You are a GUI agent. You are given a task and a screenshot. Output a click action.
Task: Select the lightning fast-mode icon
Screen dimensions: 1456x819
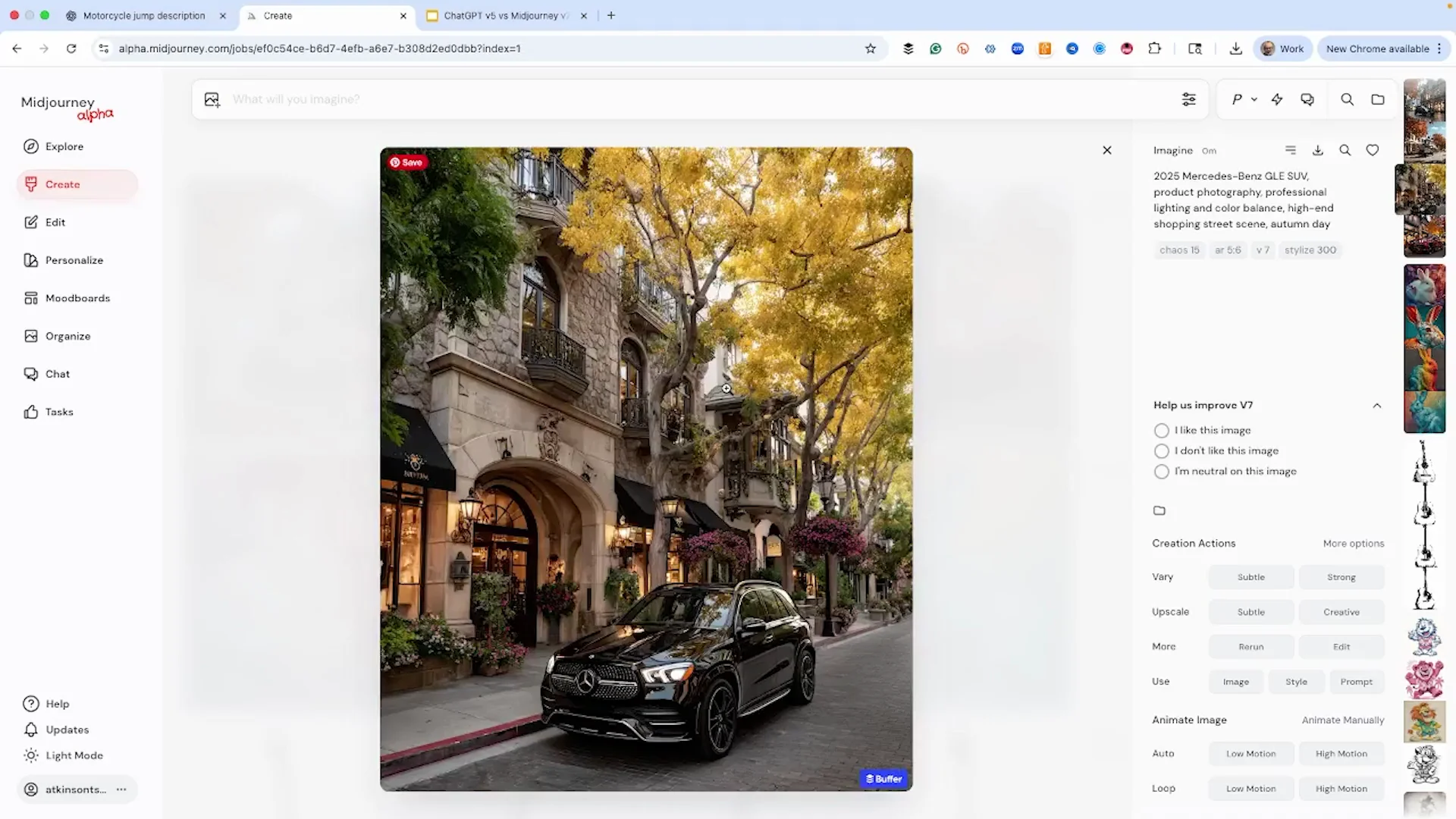1277,99
